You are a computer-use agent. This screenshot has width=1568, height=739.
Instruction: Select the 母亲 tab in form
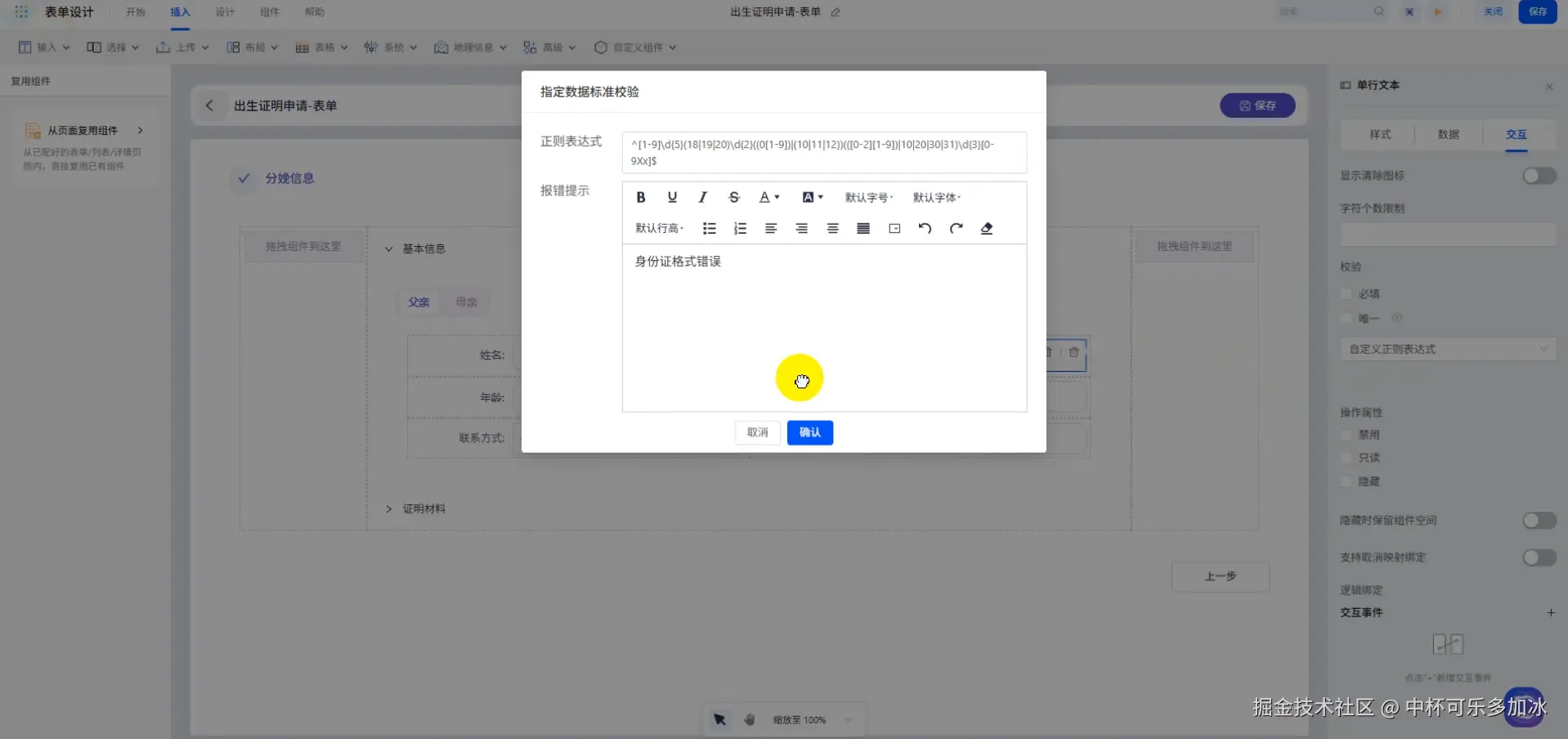pos(466,302)
